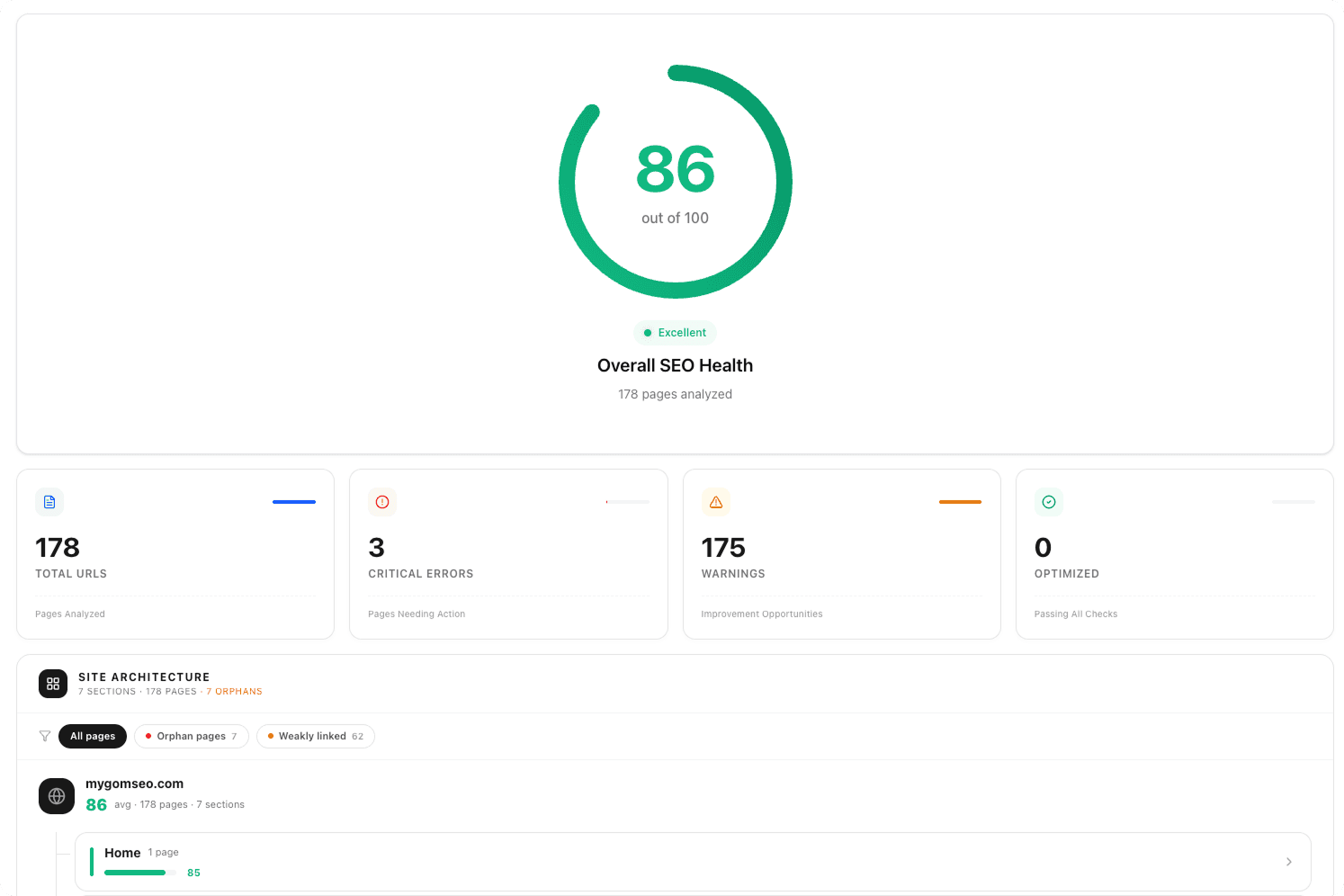Screen dimensions: 1344x896
Task: Expand the Home row to show its page
Action: pos(122,853)
